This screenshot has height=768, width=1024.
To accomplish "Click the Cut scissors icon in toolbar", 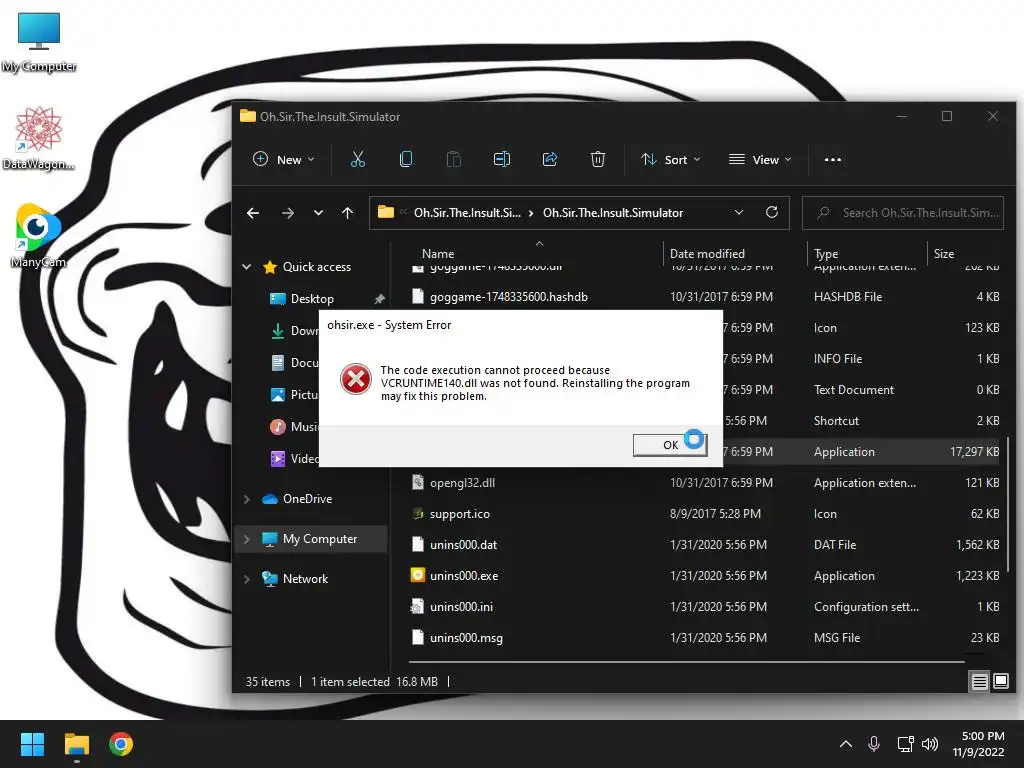I will 358,159.
